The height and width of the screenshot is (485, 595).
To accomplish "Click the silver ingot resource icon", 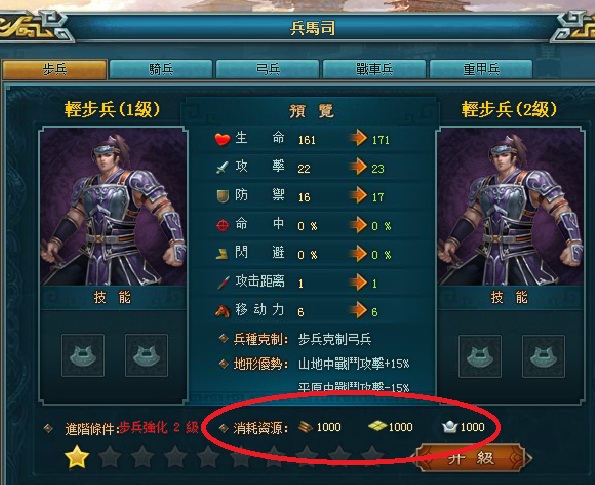I will pos(449,427).
